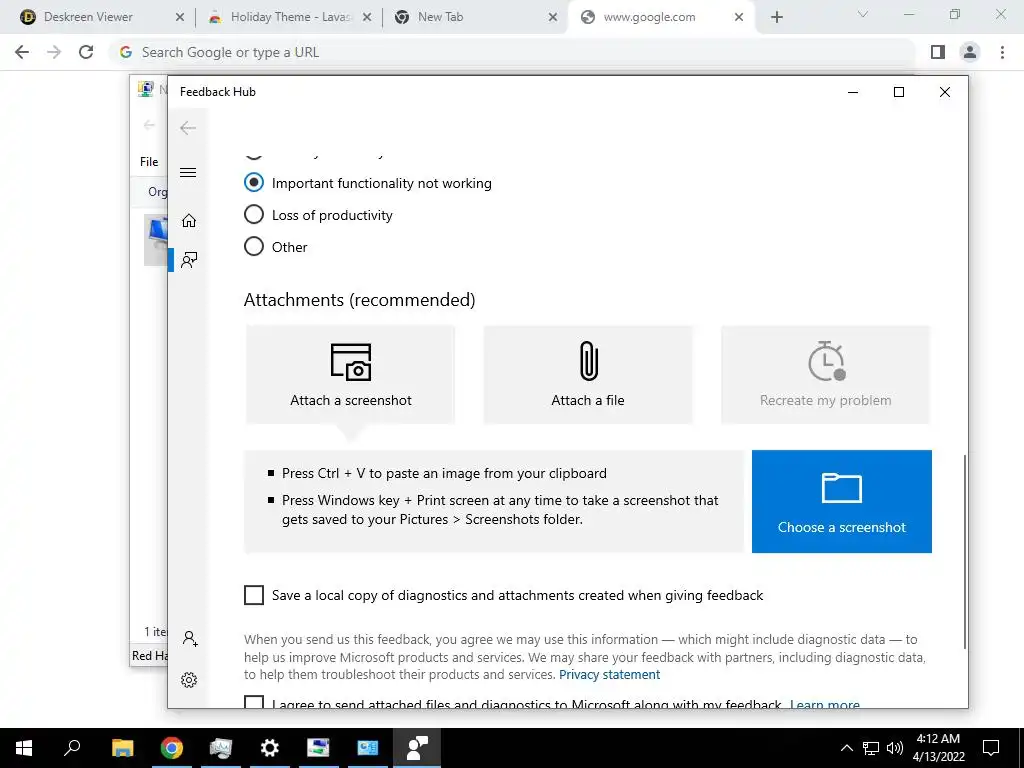
Task: Toggle Chrome side panel icon
Action: pyautogui.click(x=938, y=52)
